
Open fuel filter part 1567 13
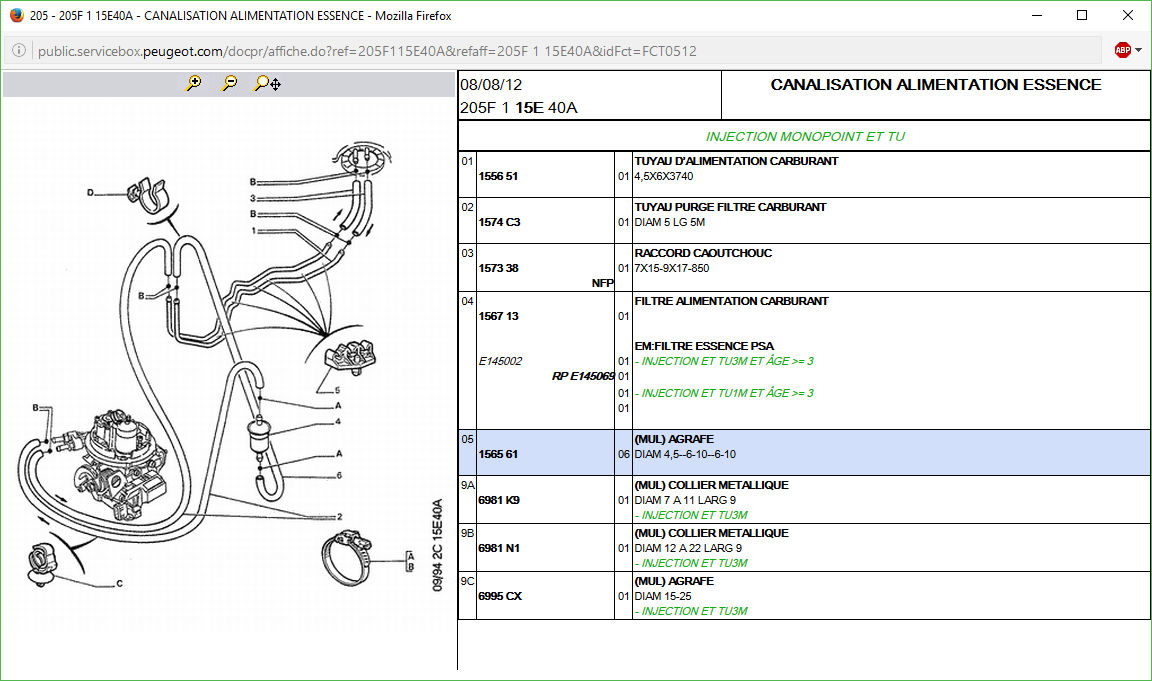click(x=498, y=316)
